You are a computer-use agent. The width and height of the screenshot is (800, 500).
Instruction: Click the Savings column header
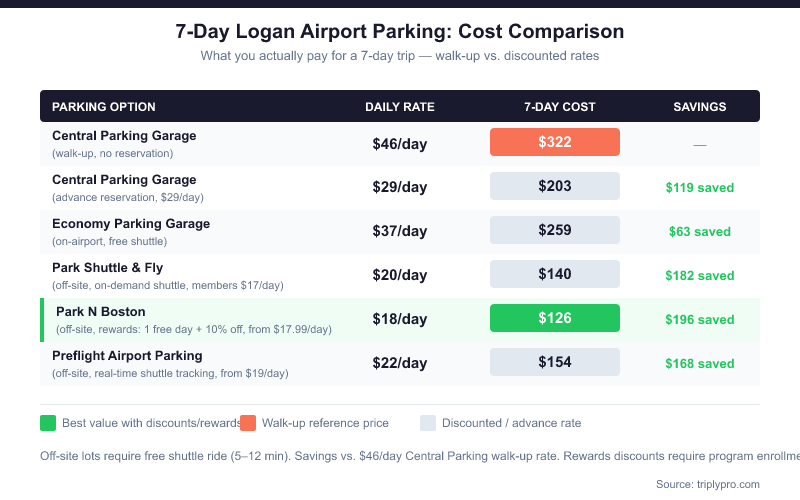pyautogui.click(x=700, y=107)
